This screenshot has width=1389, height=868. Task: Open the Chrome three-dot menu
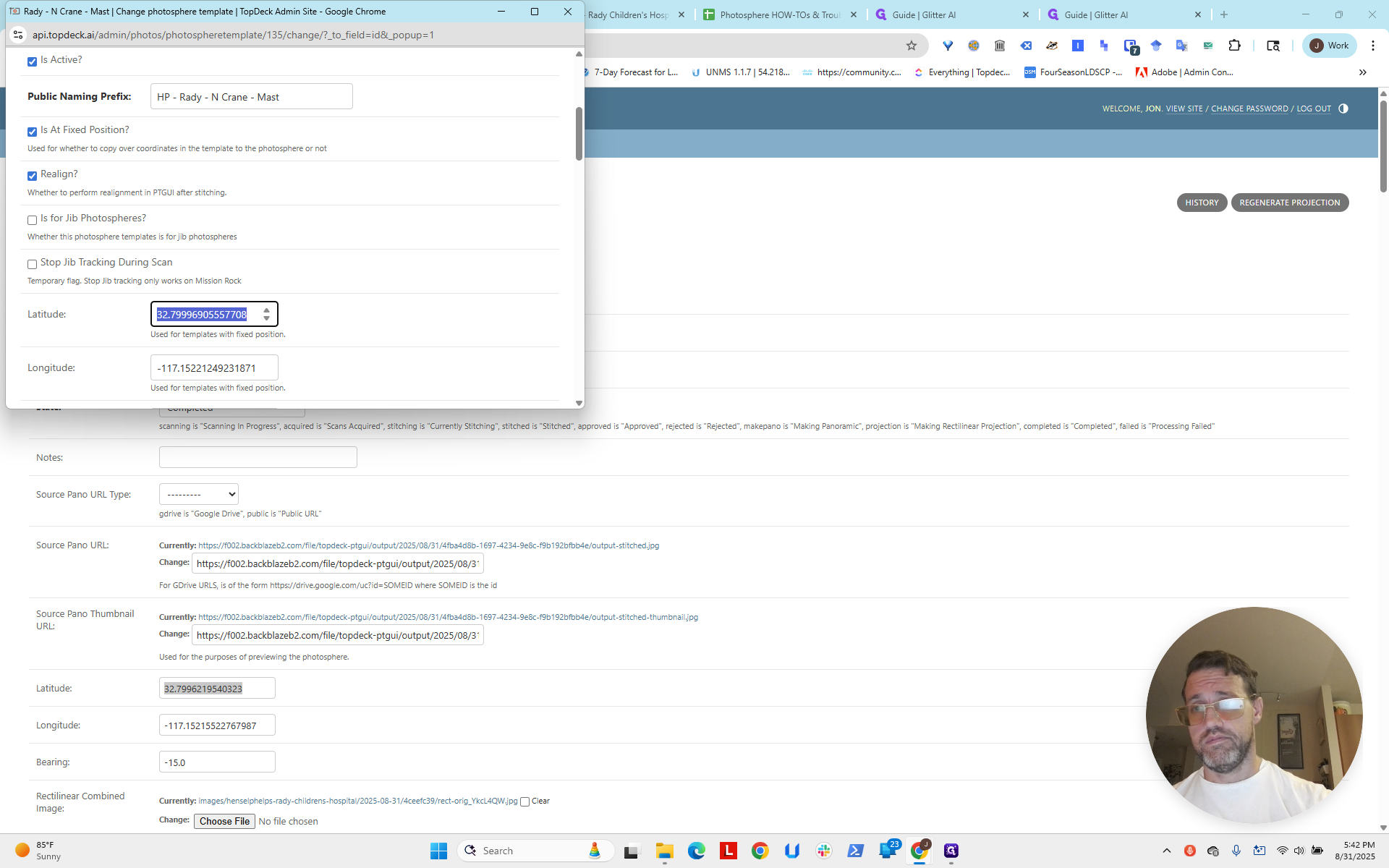[1373, 46]
